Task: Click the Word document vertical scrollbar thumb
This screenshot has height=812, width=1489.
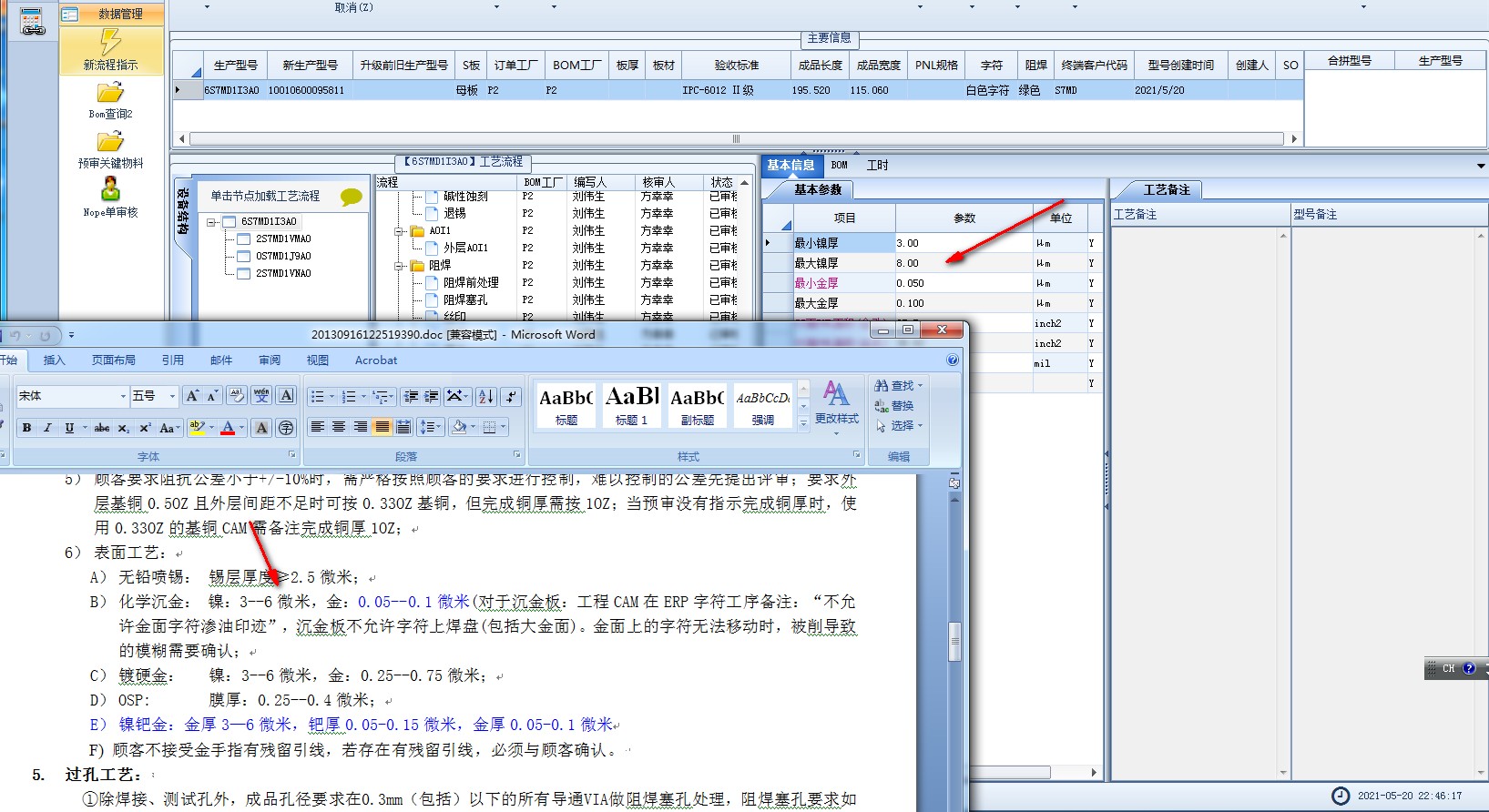Action: pos(954,641)
